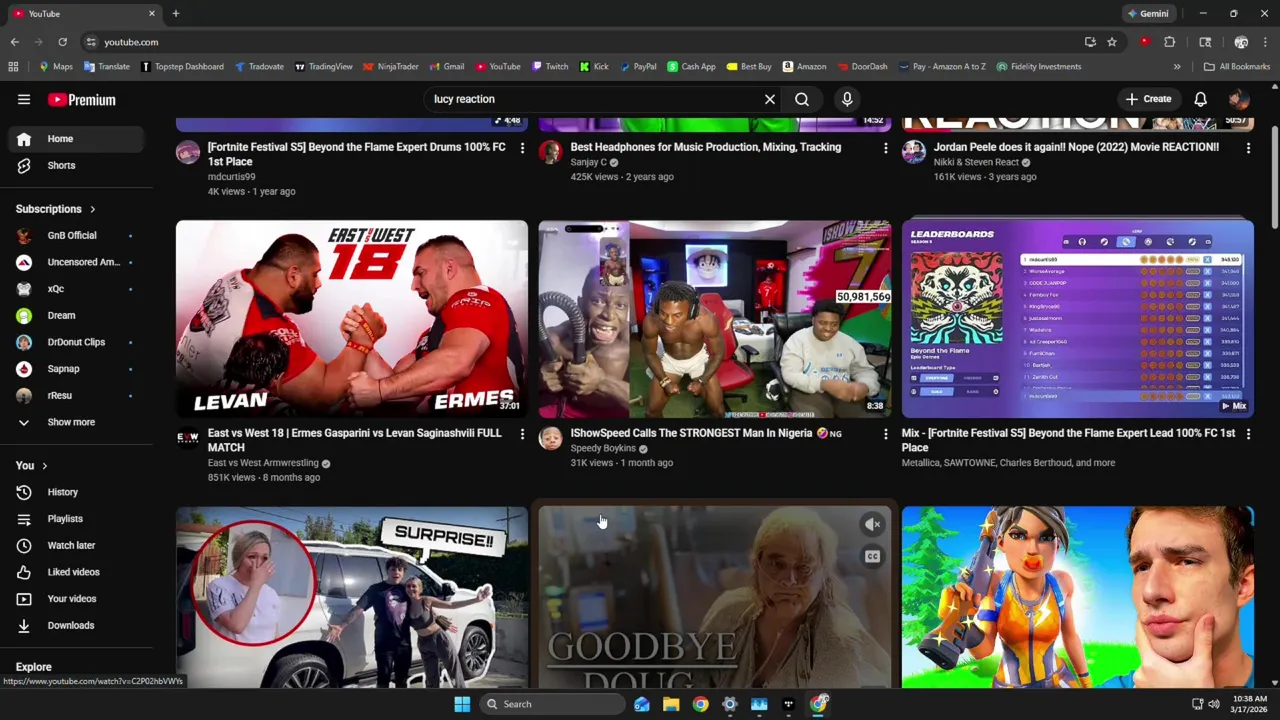Click the Explore heading in sidebar

pos(33,667)
